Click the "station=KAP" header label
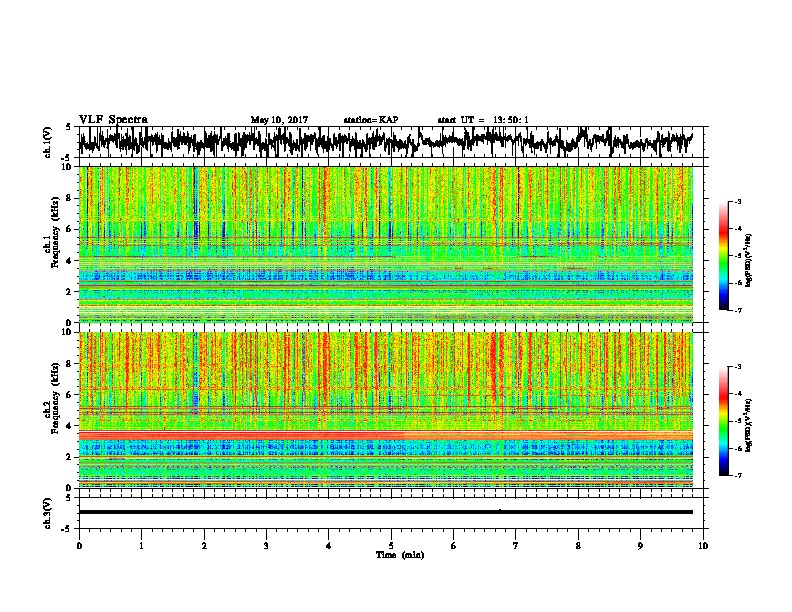 [371, 120]
